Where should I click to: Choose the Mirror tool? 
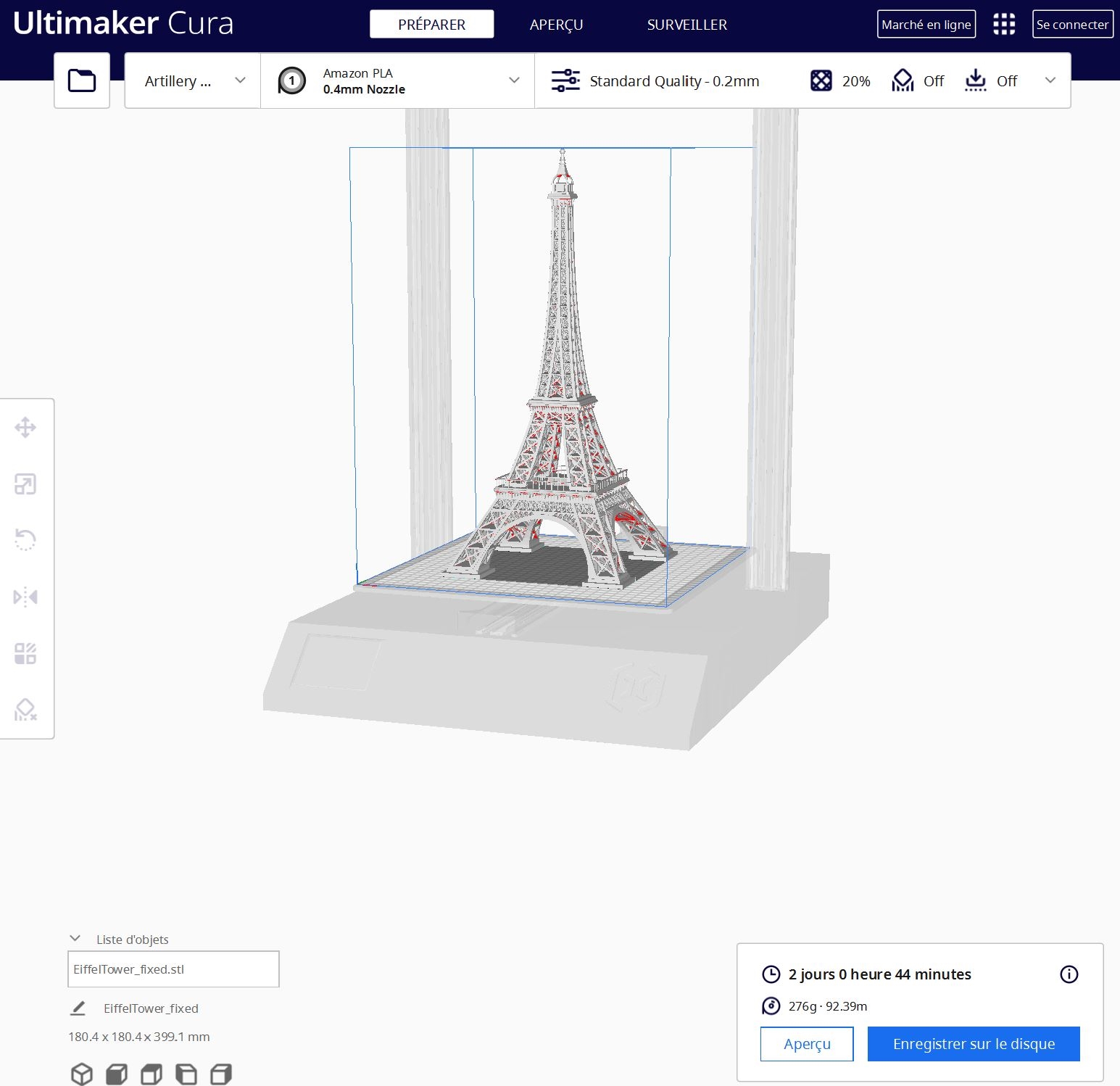pyautogui.click(x=25, y=597)
